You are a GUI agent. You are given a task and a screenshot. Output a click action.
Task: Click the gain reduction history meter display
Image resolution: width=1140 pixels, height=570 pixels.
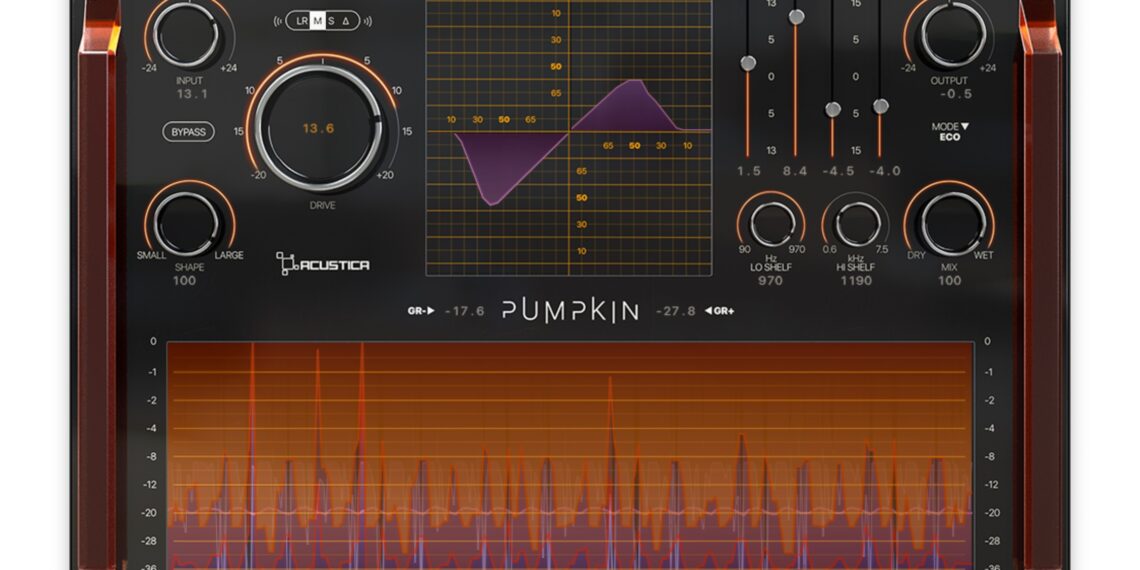click(570, 456)
